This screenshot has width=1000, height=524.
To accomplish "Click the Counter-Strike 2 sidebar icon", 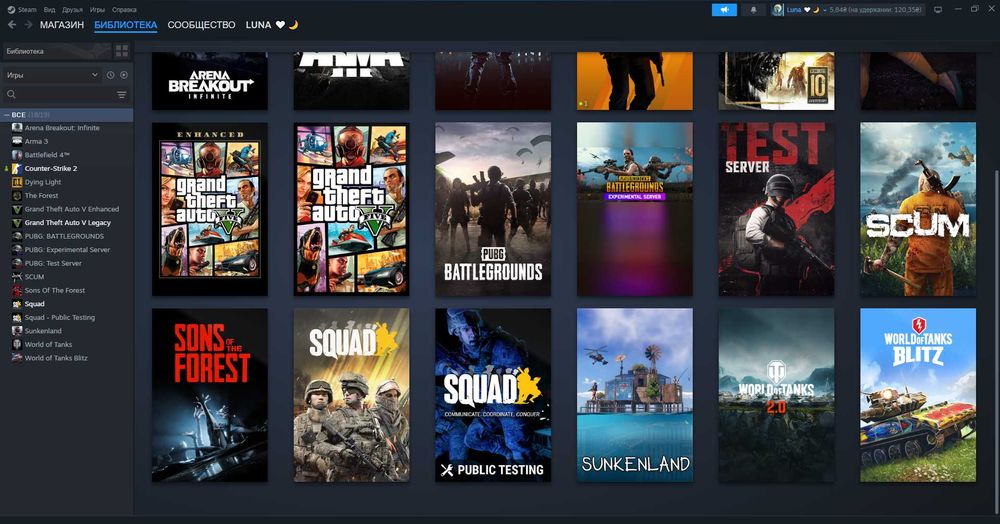I will pyautogui.click(x=17, y=168).
